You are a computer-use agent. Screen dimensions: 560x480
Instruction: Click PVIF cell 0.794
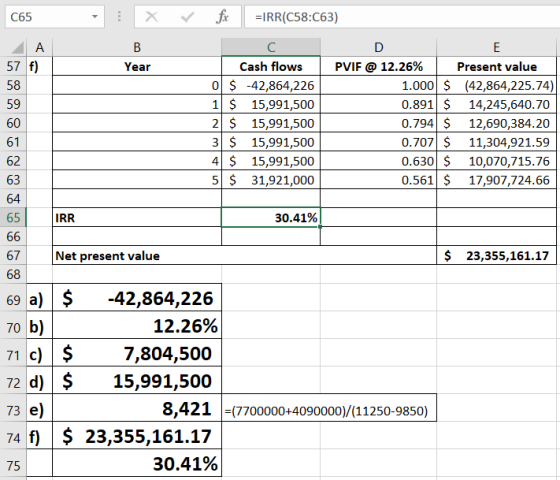point(378,123)
